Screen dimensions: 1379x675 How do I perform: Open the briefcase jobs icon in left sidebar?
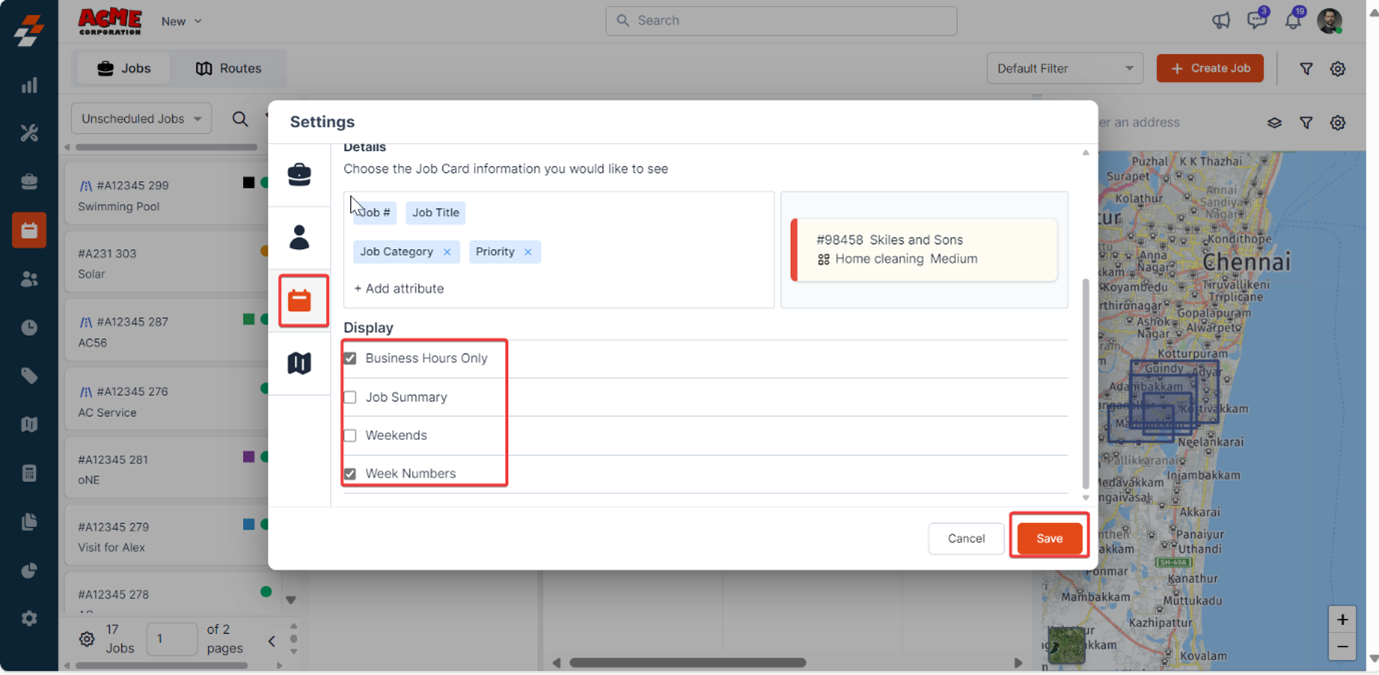point(29,182)
